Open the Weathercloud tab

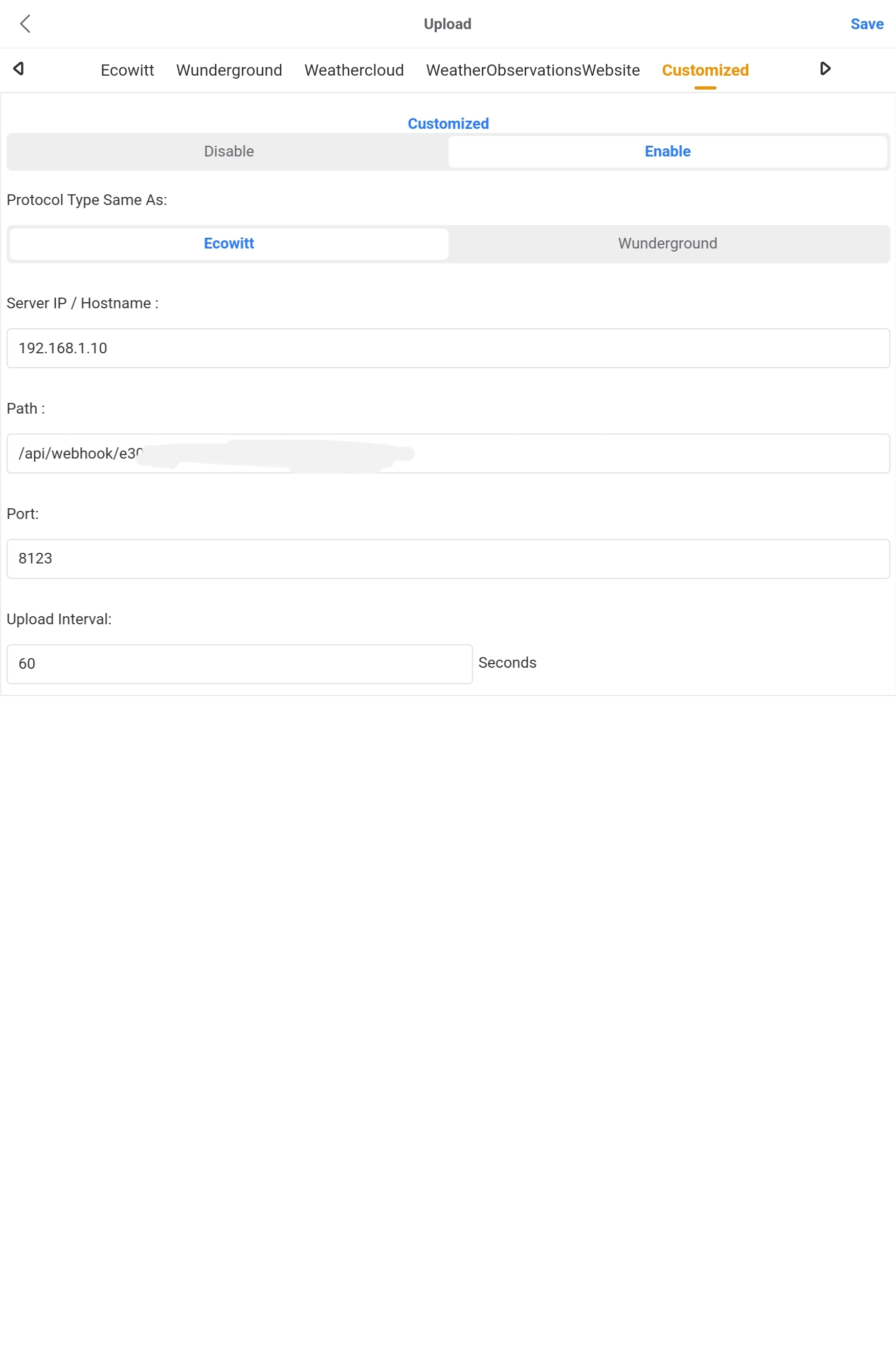pyautogui.click(x=354, y=70)
